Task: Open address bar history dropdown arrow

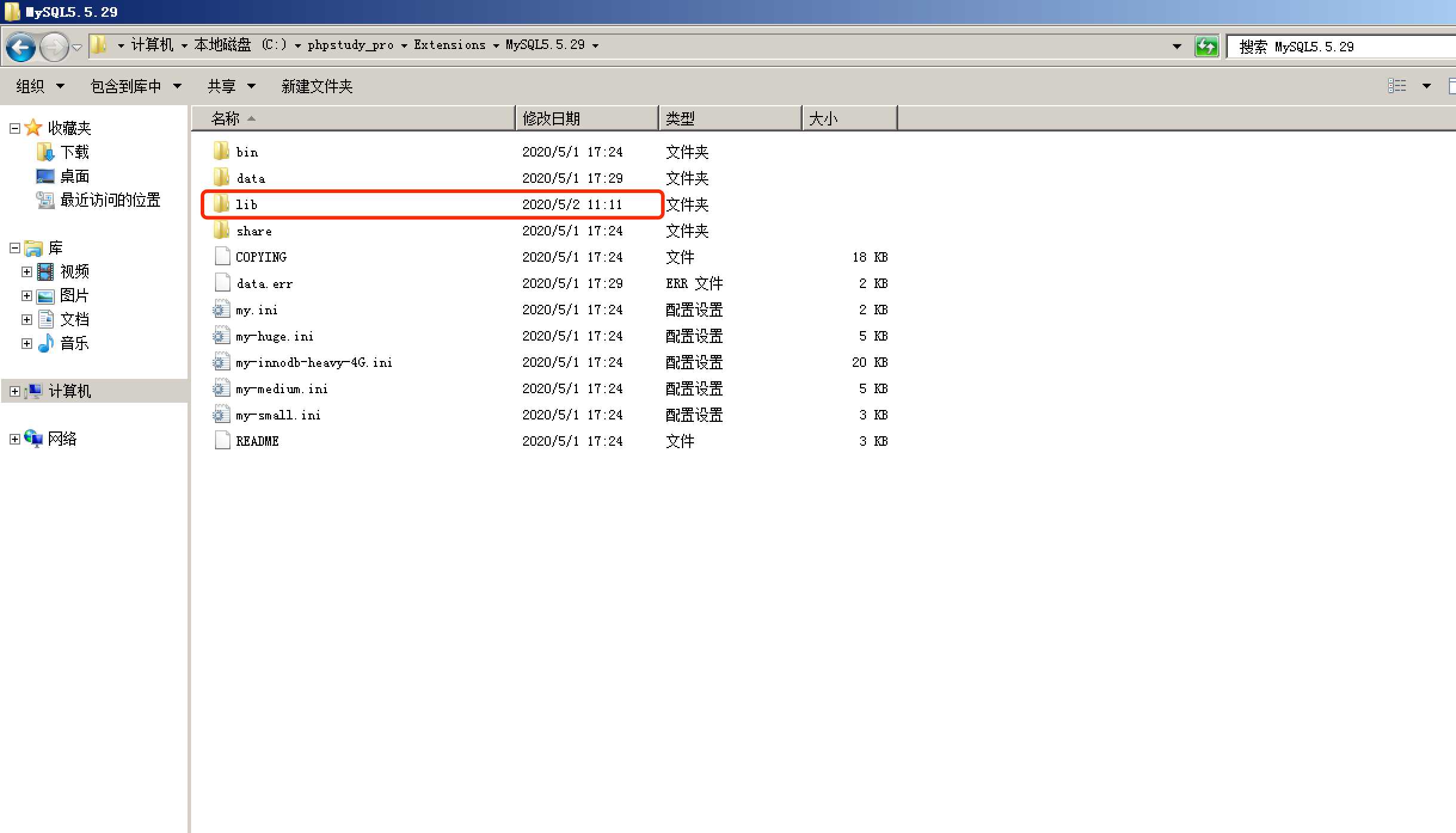Action: [x=1177, y=46]
